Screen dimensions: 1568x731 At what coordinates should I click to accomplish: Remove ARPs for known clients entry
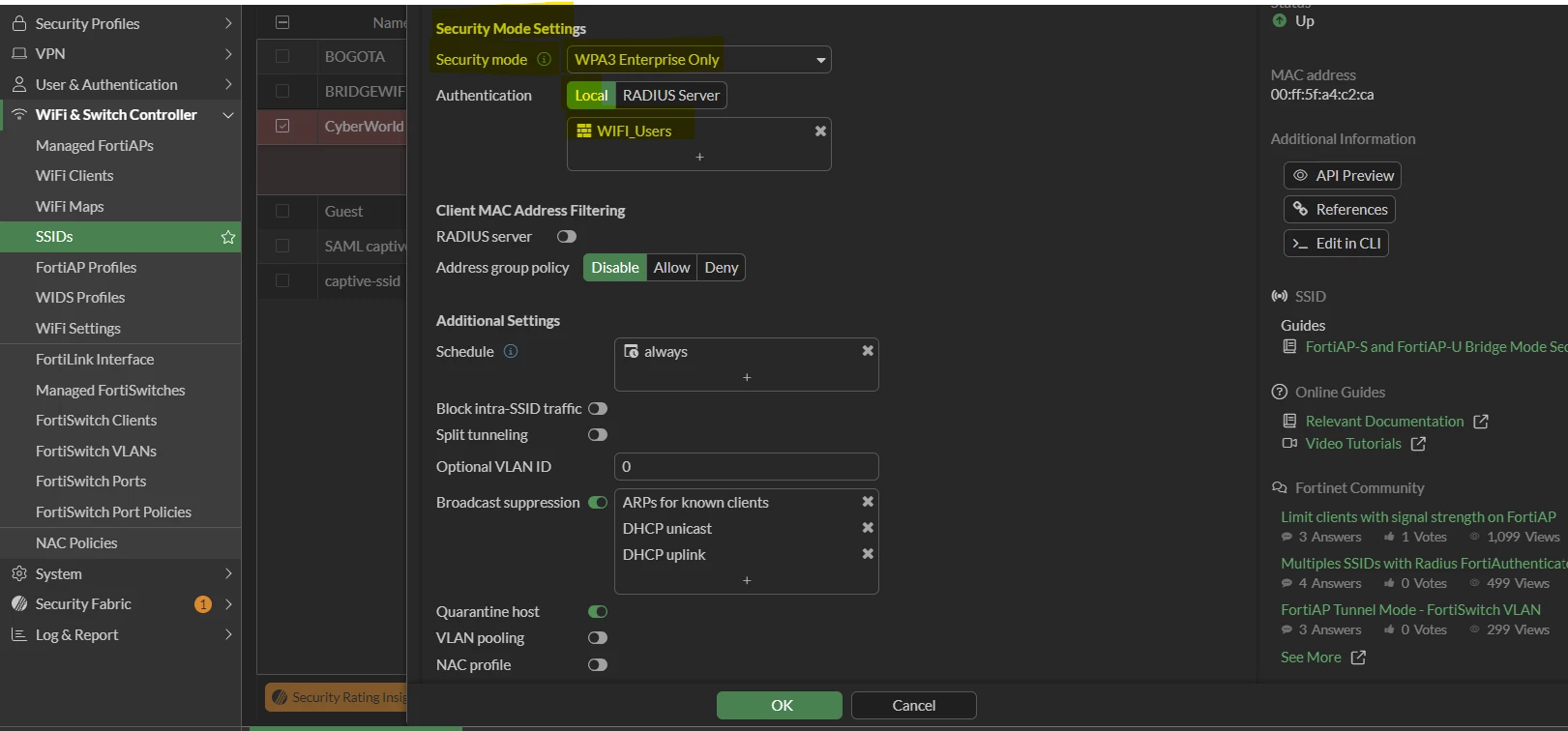868,502
